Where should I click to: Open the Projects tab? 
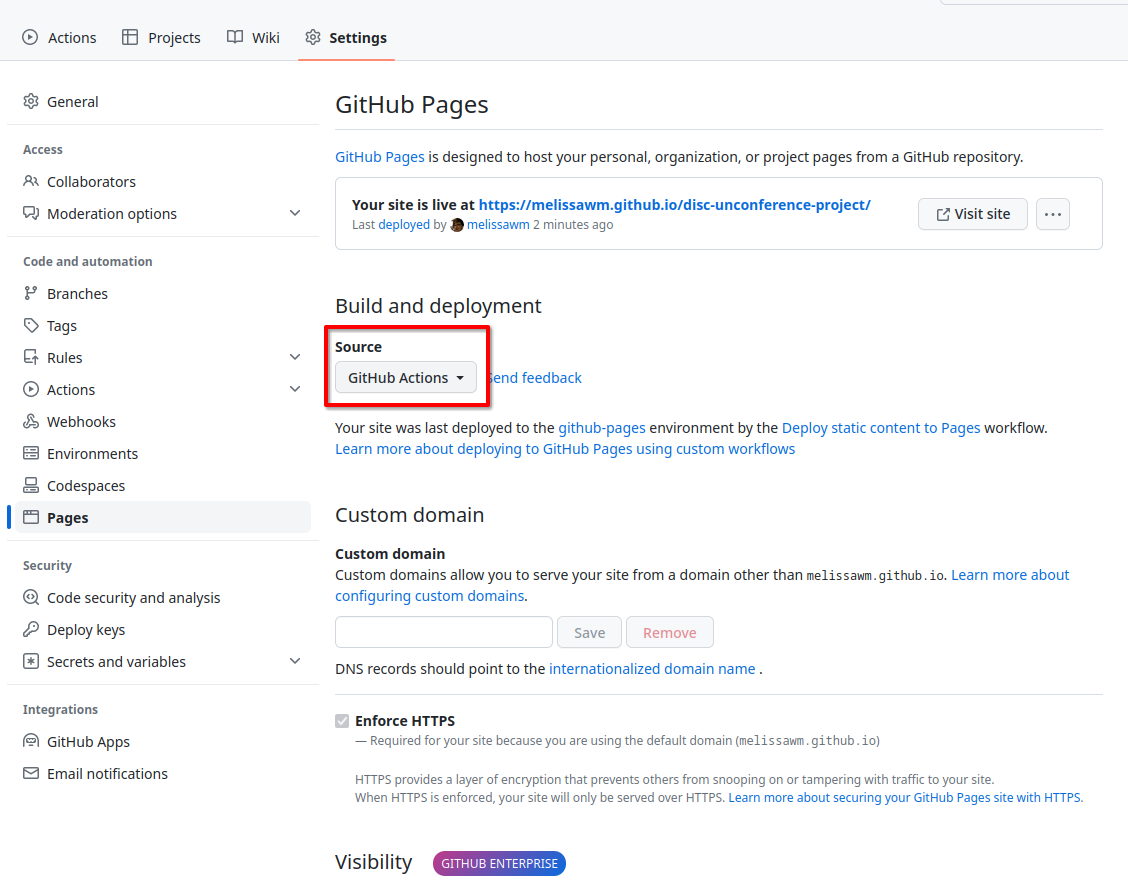[x=161, y=38]
